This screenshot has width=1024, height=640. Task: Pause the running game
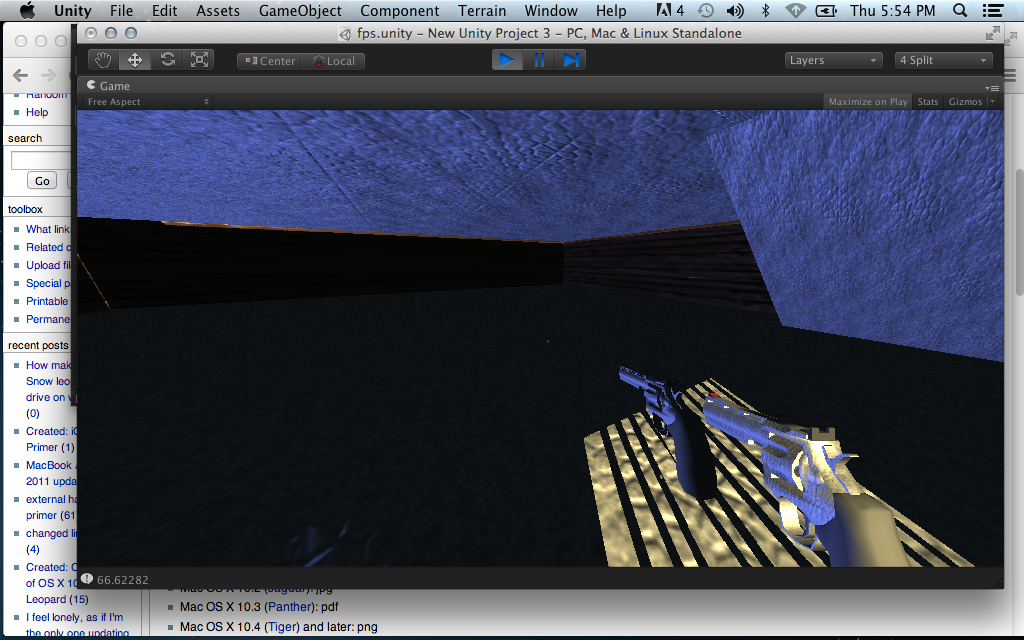539,60
